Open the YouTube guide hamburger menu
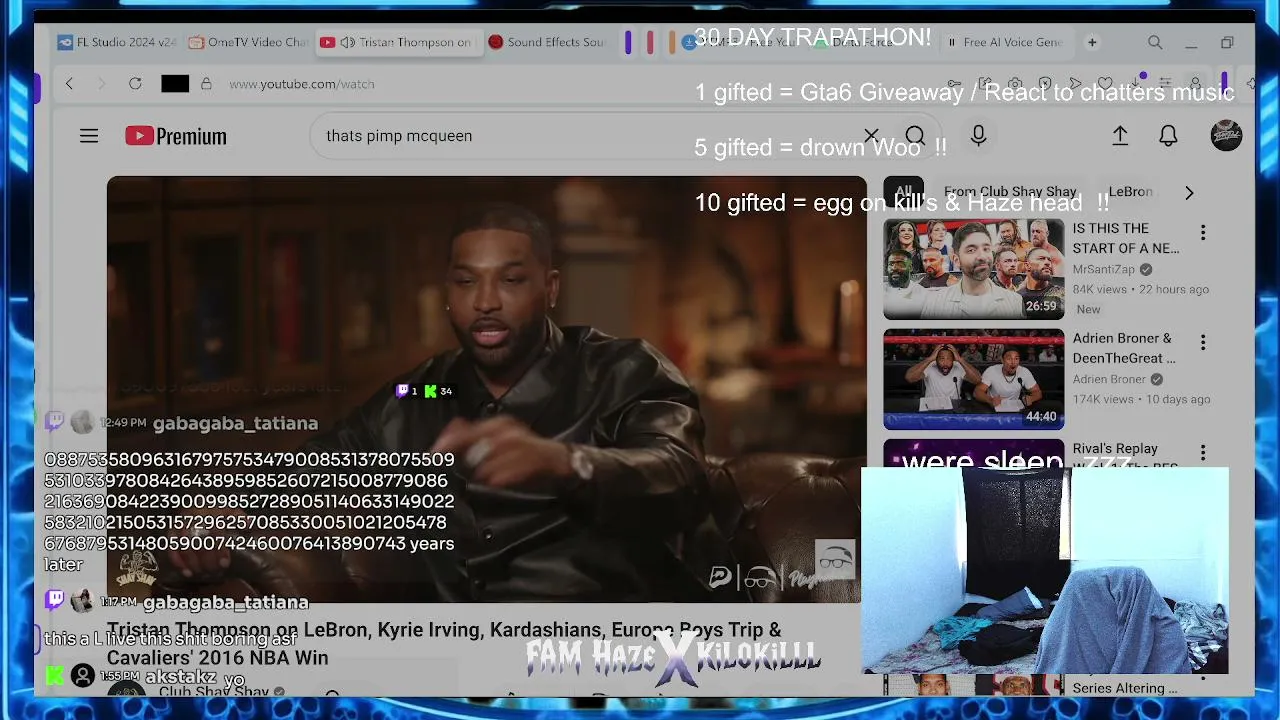1280x720 pixels. point(89,136)
